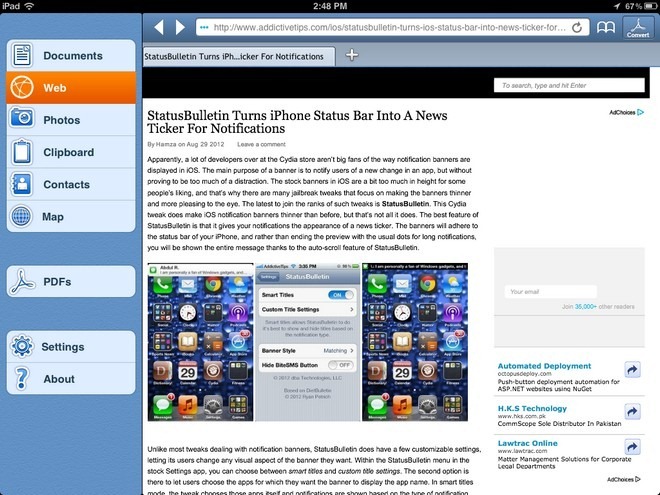Open the left iPhone home screen screenshot
This screenshot has width=660, height=495.
point(200,342)
